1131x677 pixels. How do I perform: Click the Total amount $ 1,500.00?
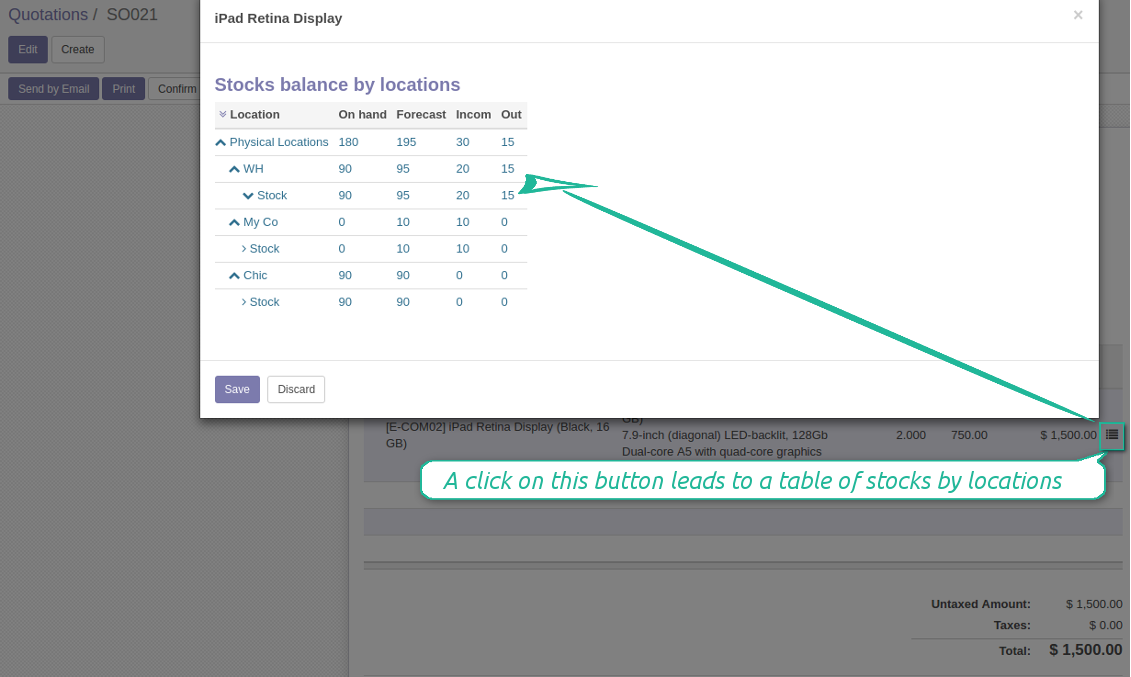[1086, 650]
